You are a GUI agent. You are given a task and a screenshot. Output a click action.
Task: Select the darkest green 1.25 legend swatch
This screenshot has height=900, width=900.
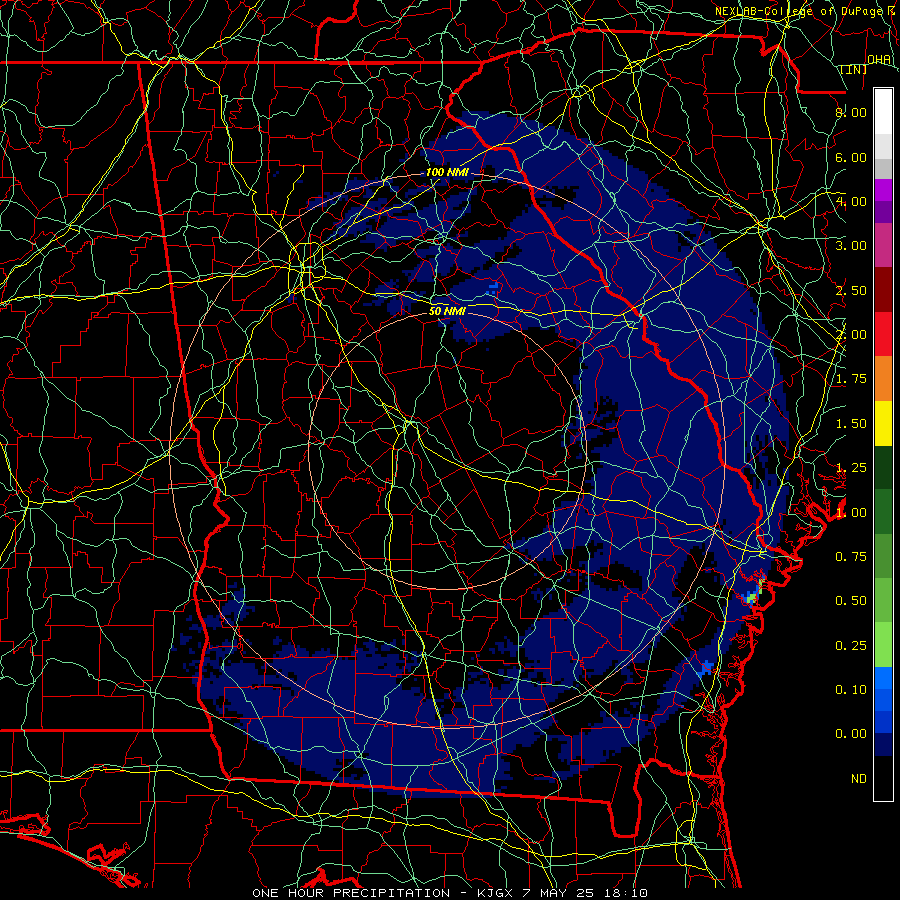coord(883,468)
